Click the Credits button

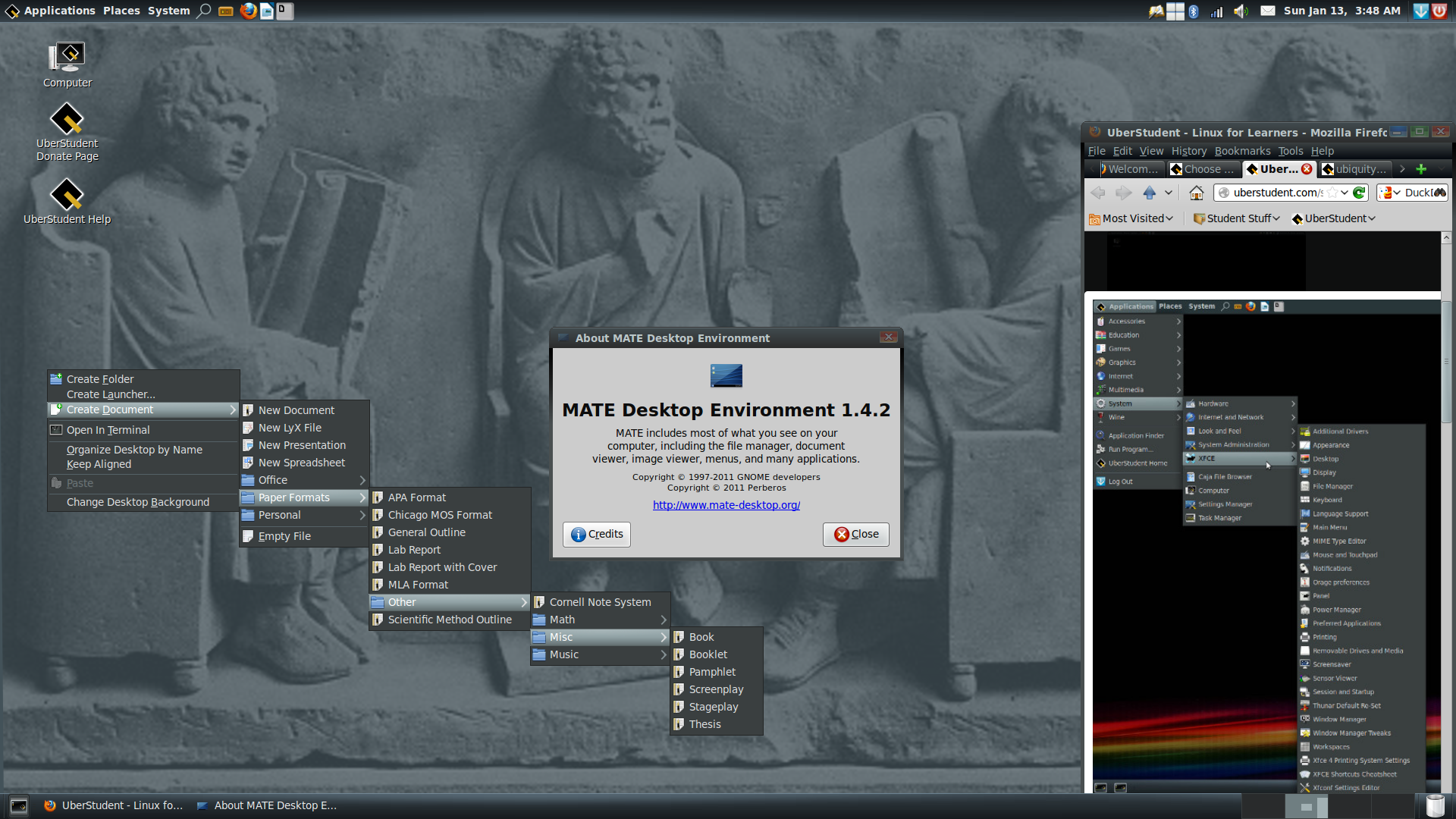pos(597,534)
